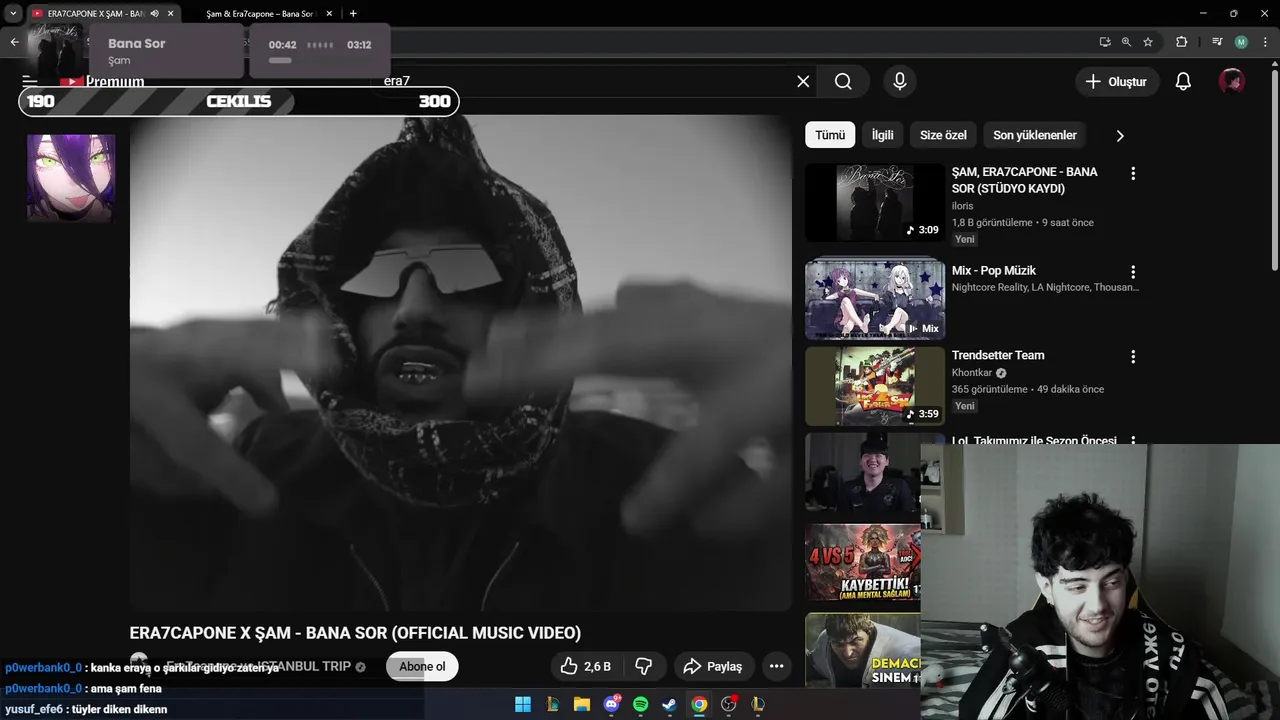
Task: Open File Explorer from the taskbar
Action: click(582, 704)
